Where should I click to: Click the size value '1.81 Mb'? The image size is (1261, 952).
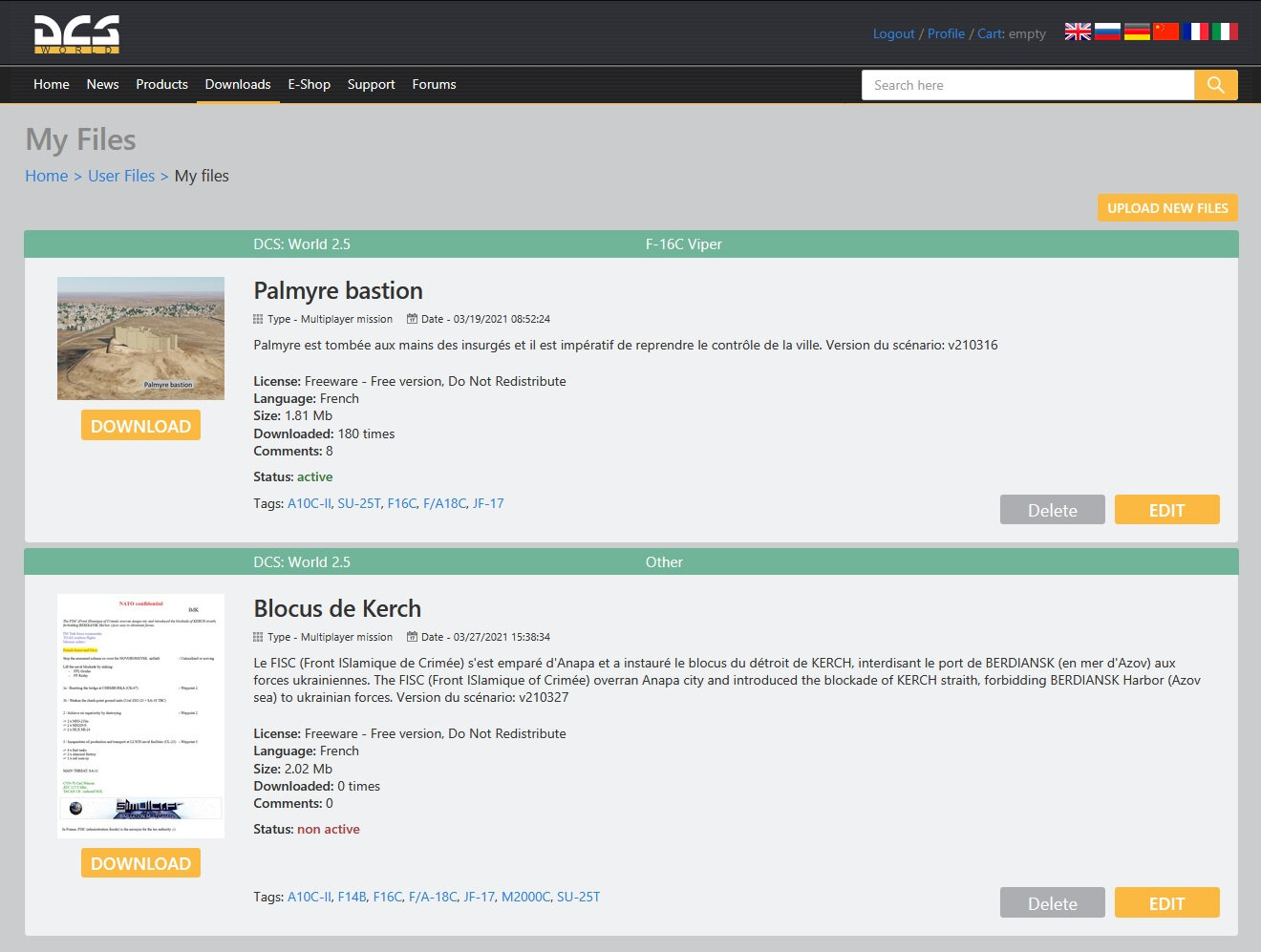(309, 415)
